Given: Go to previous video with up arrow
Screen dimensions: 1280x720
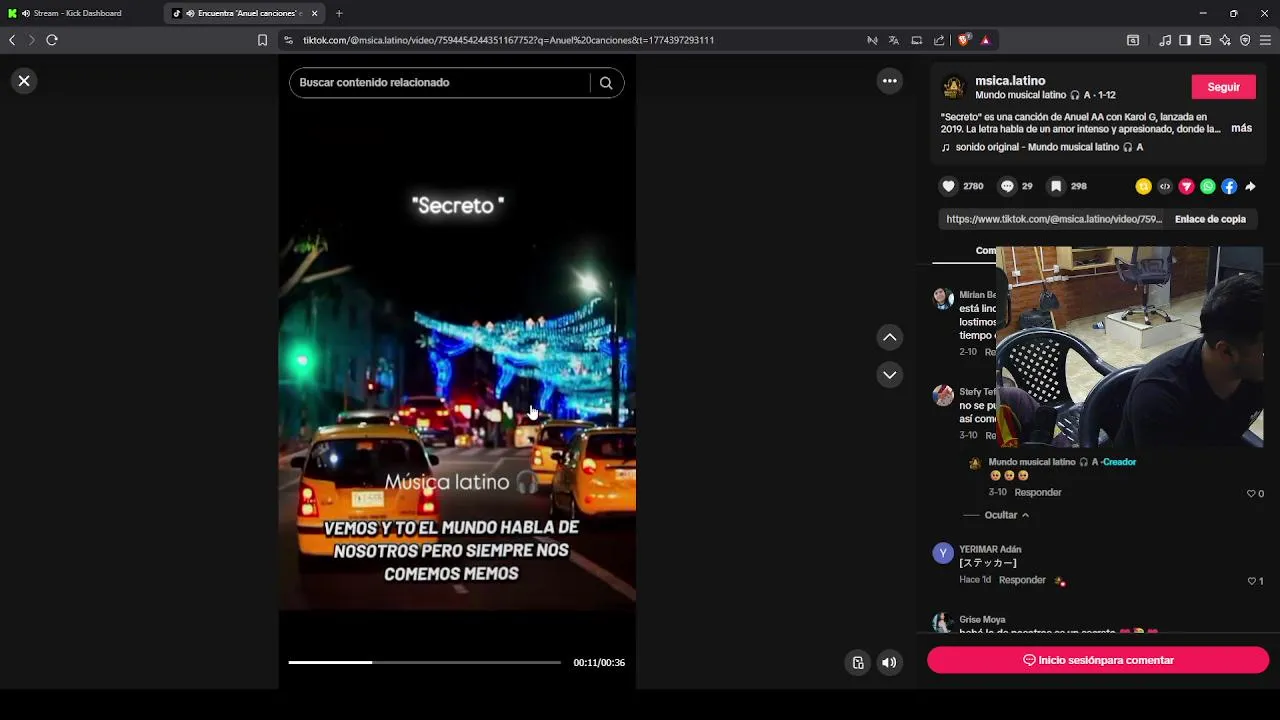Looking at the screenshot, I should pyautogui.click(x=890, y=337).
